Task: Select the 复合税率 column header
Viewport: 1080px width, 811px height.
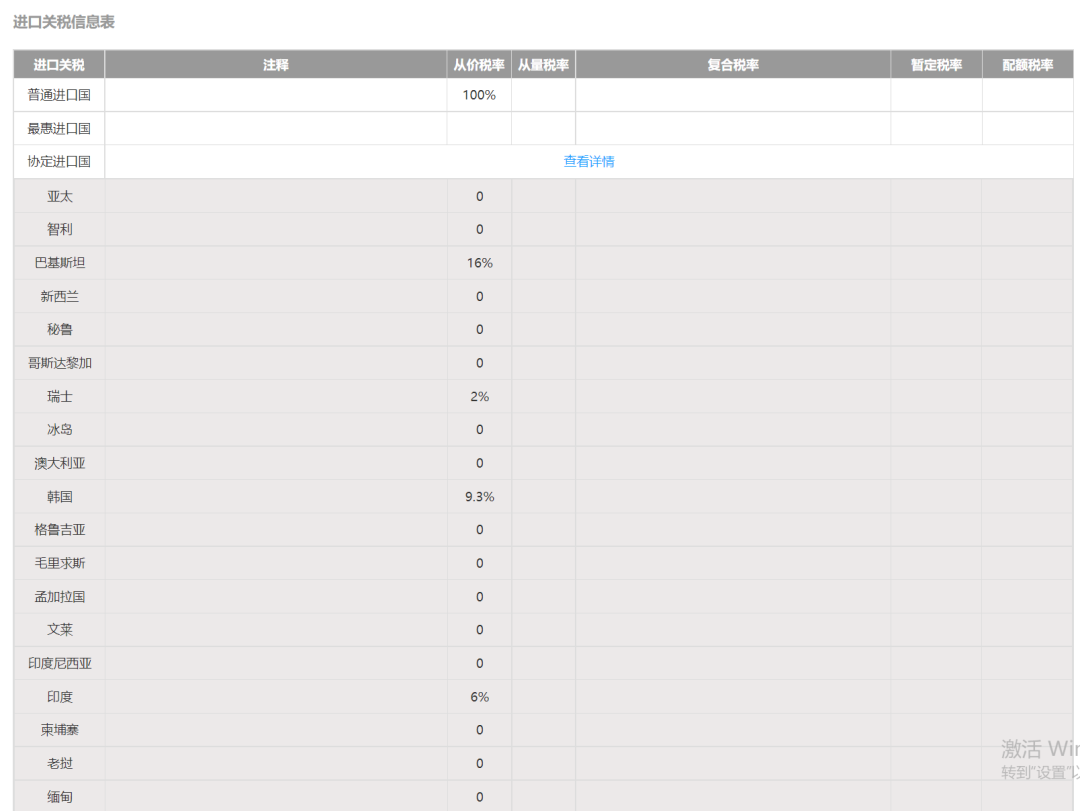Action: point(733,65)
